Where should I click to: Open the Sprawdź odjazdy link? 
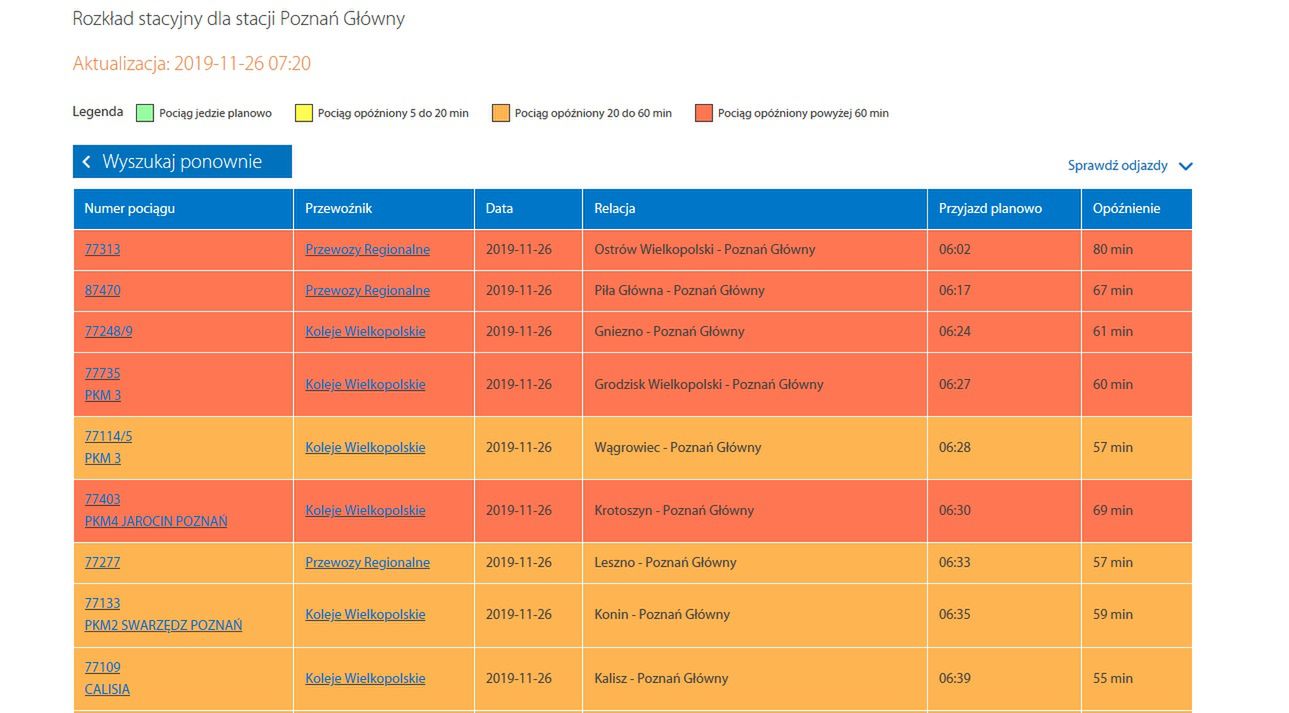1117,166
